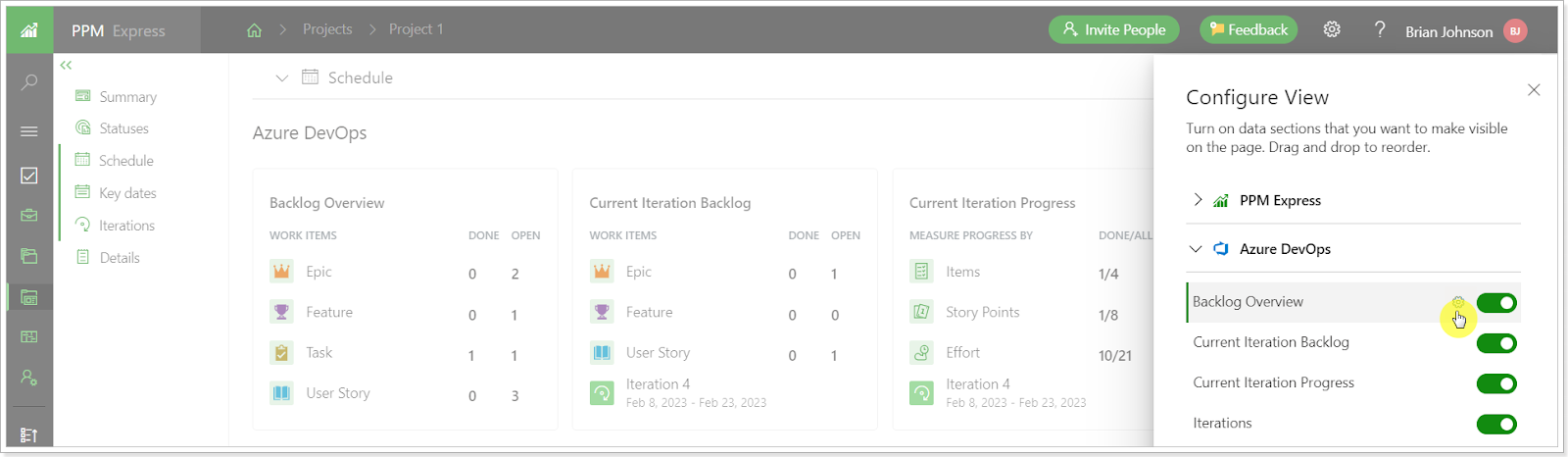
Task: Open the checkmark tasks icon in sidebar
Action: (x=29, y=176)
